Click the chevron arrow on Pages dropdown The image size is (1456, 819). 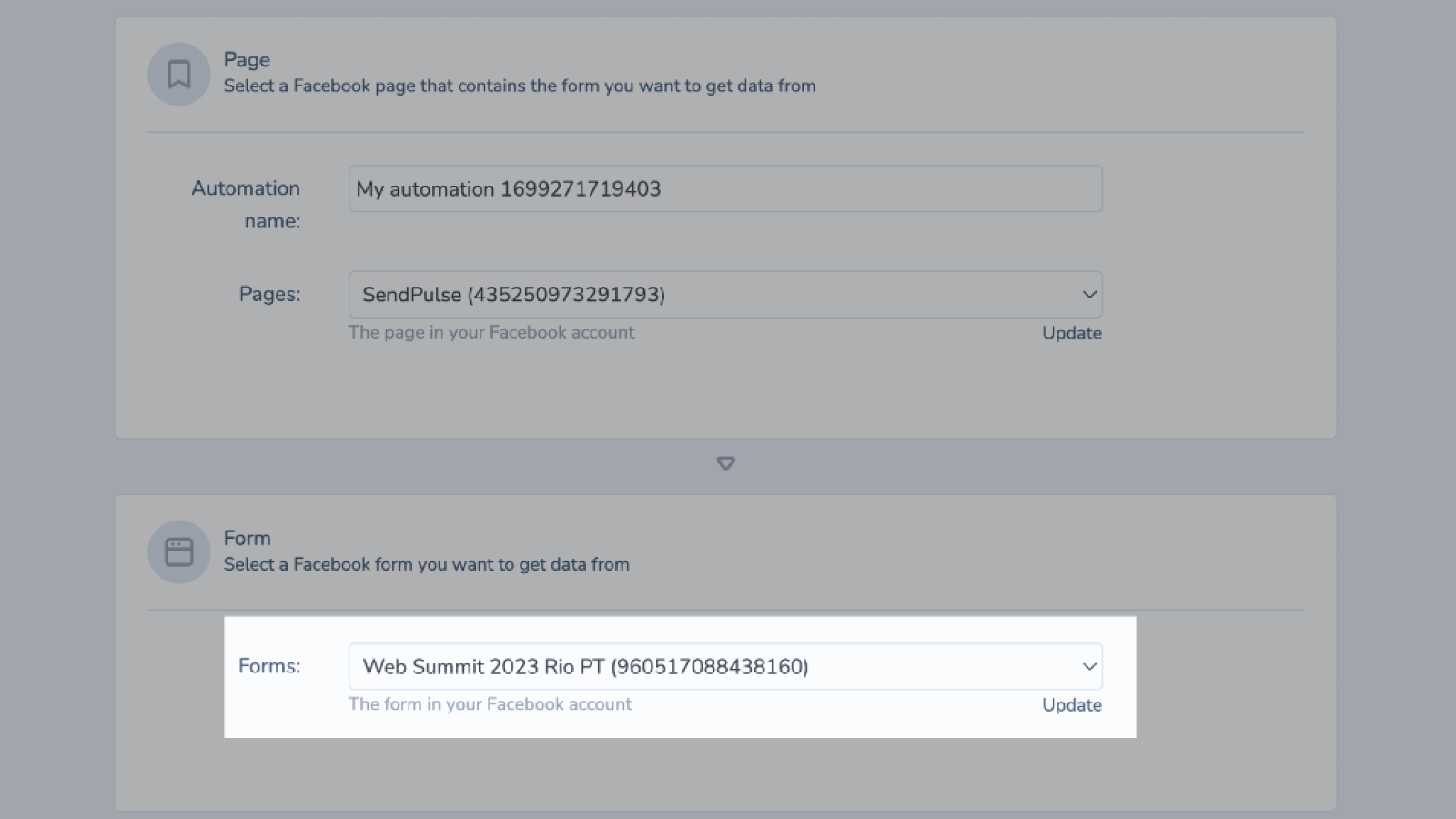tap(1088, 295)
